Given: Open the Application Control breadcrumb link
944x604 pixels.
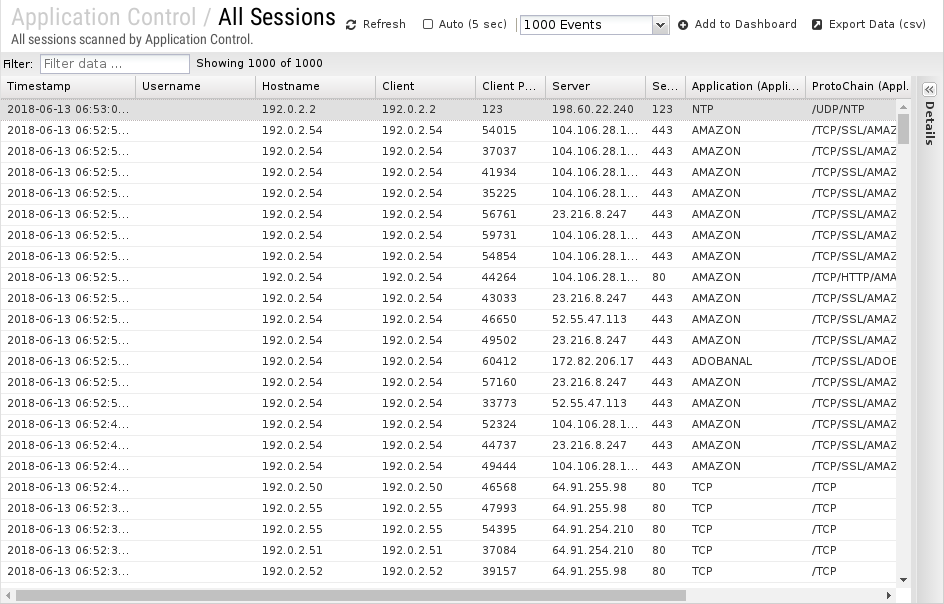Looking at the screenshot, I should tap(104, 17).
